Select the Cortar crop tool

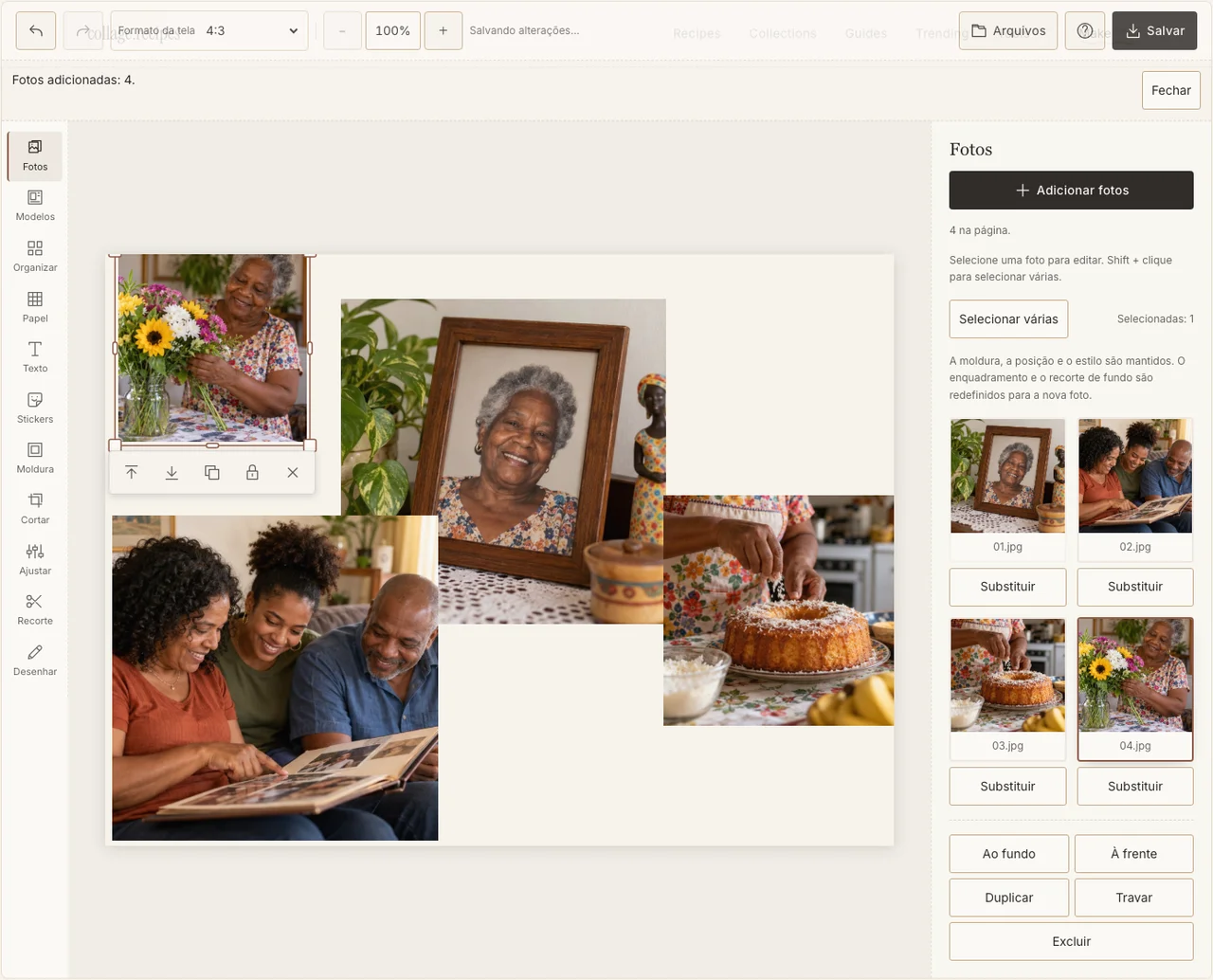tap(35, 509)
